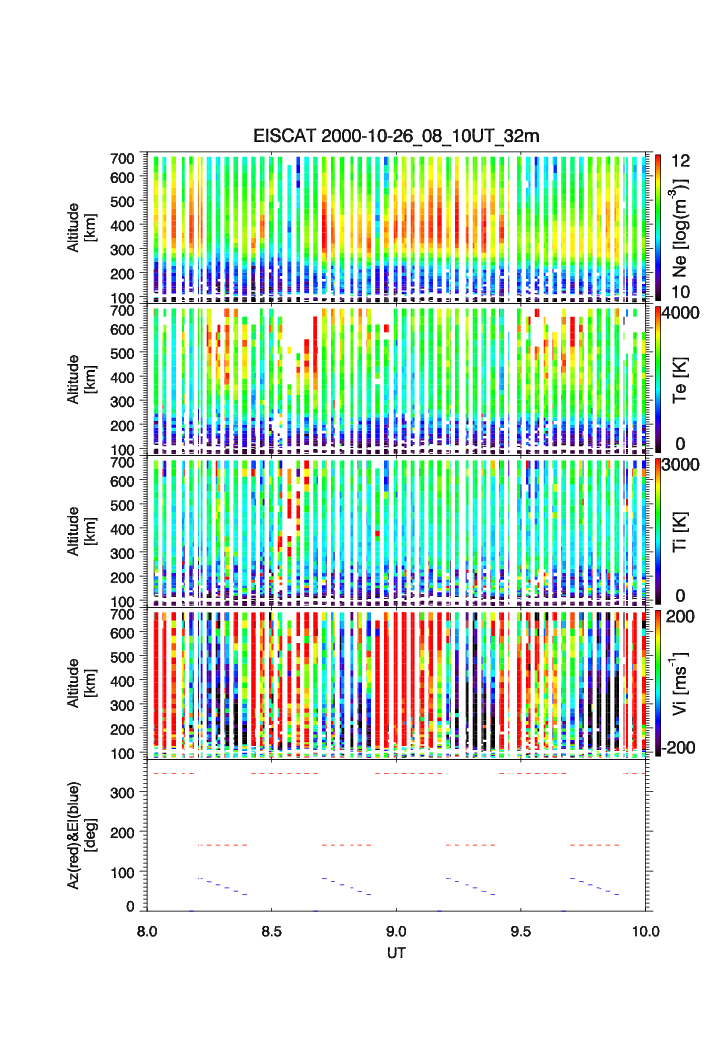708x1063 pixels.
Task: Click the 8.0 tick label on UT axis
Action: pyautogui.click(x=147, y=930)
